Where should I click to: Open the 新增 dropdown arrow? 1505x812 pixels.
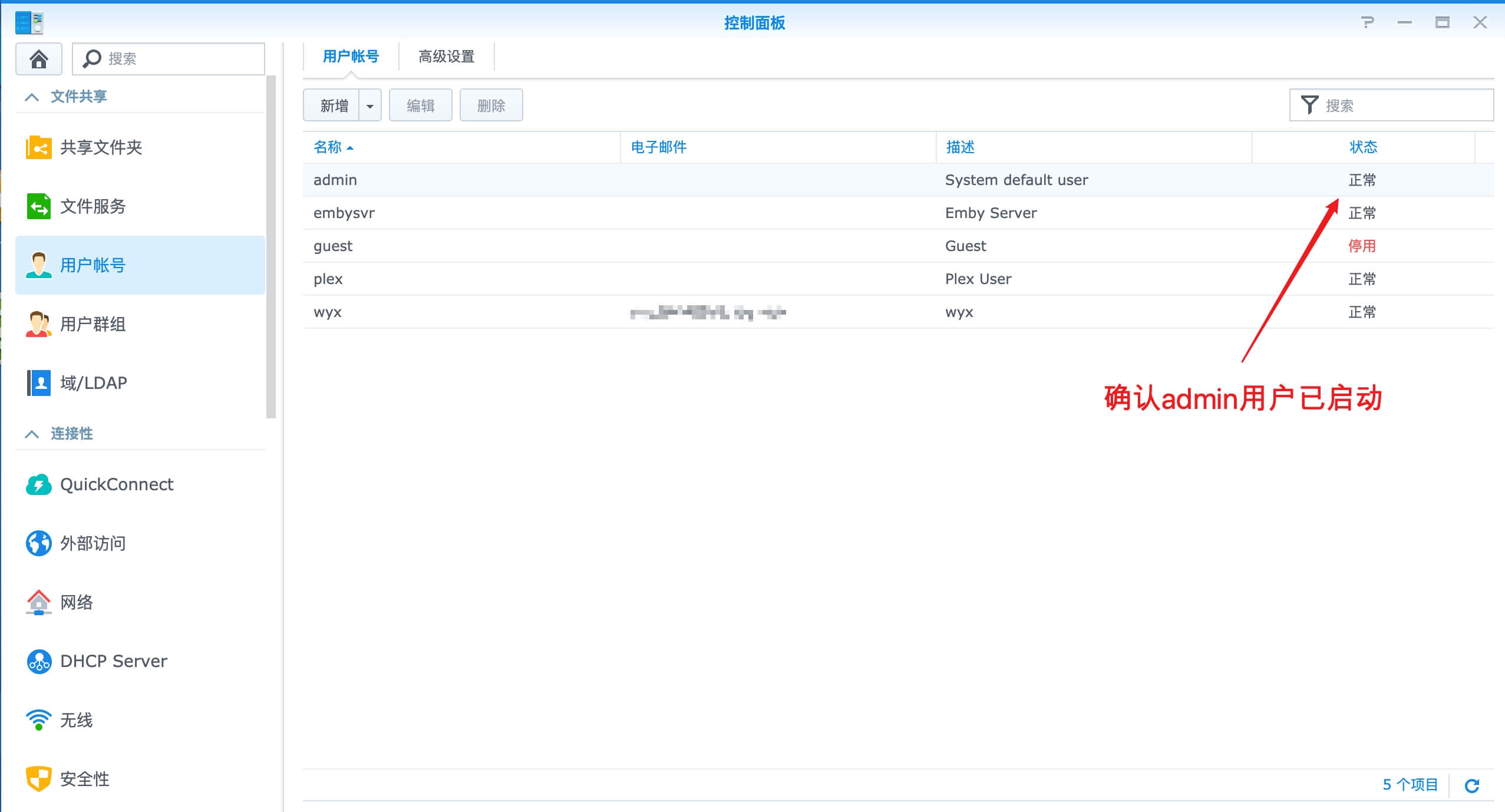point(371,104)
